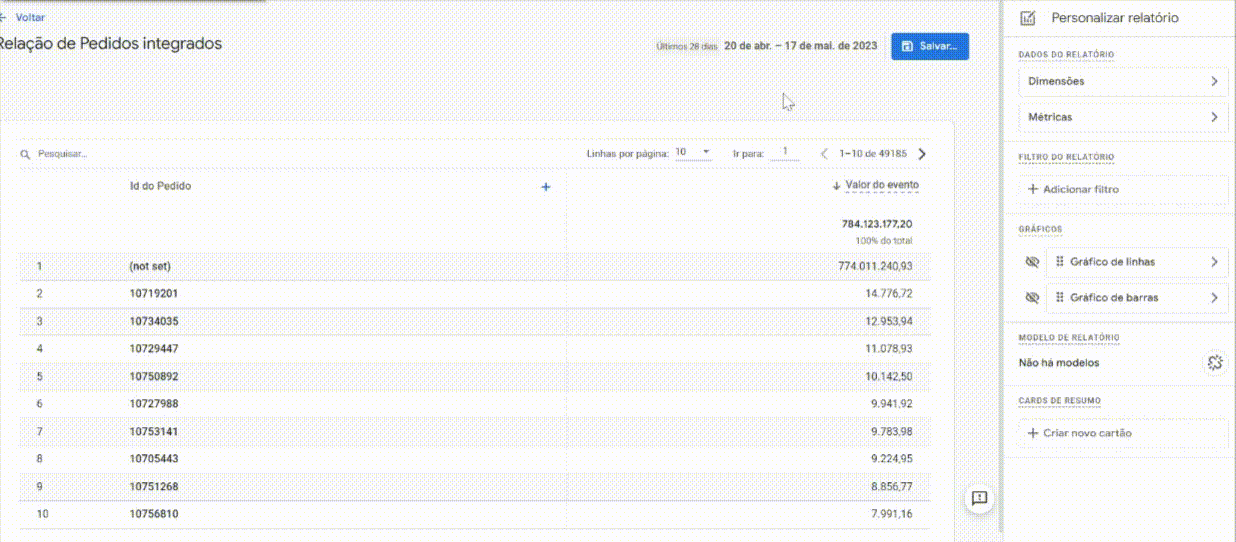Toggle visibility of Gráfico de barras
The width and height of the screenshot is (1236, 542).
1032,298
